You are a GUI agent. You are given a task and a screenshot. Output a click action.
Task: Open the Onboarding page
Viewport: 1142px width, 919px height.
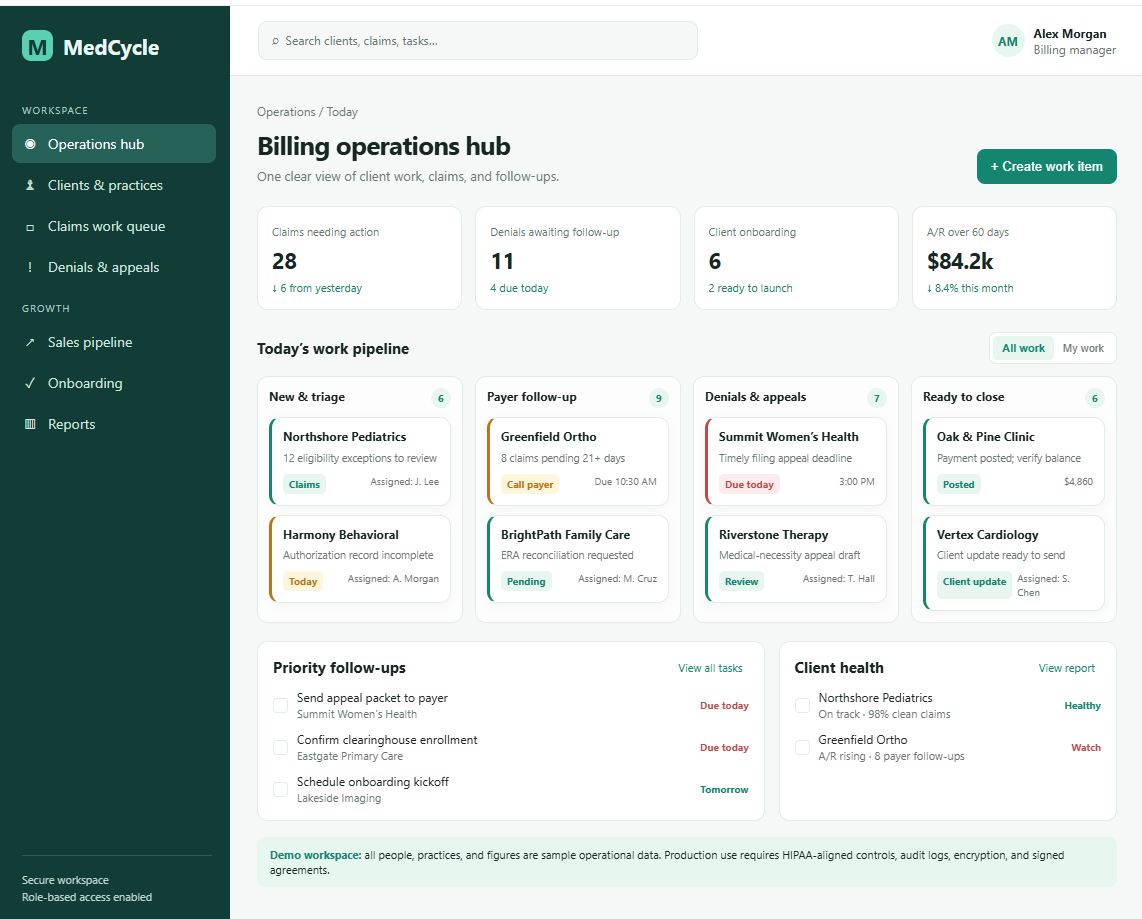click(114, 383)
